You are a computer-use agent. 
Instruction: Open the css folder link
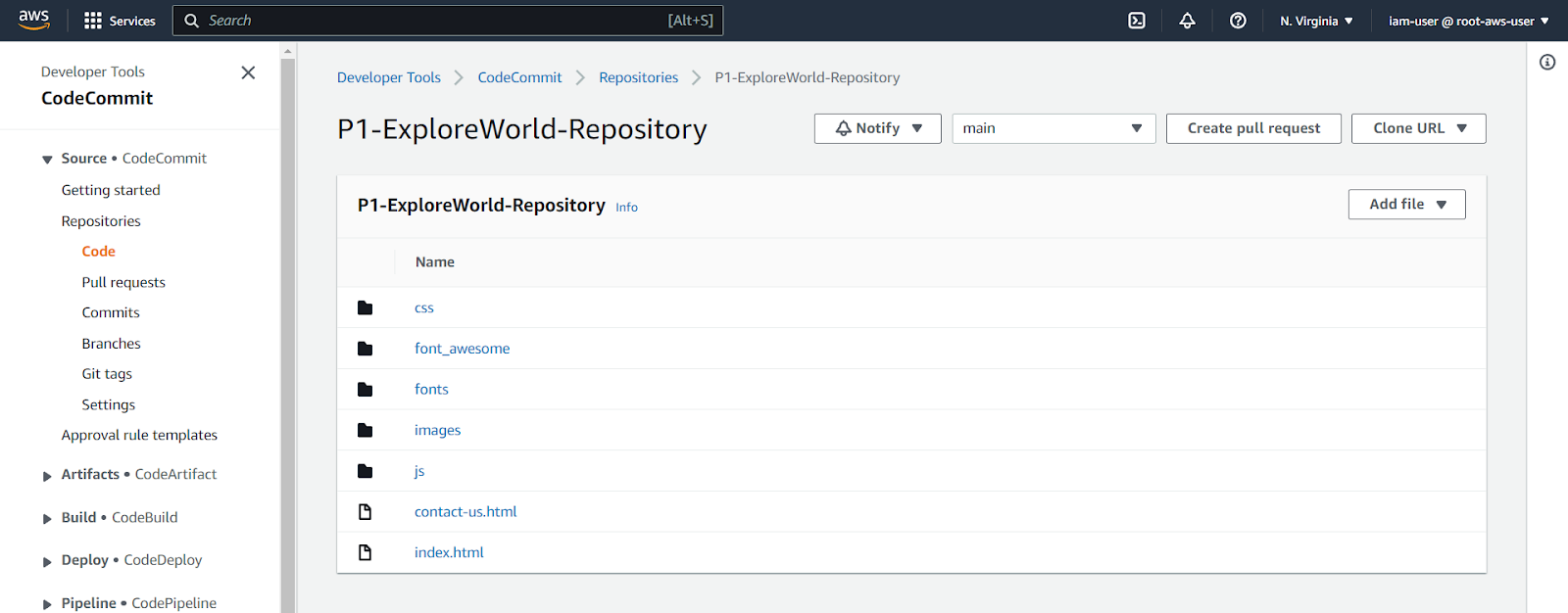[x=423, y=307]
